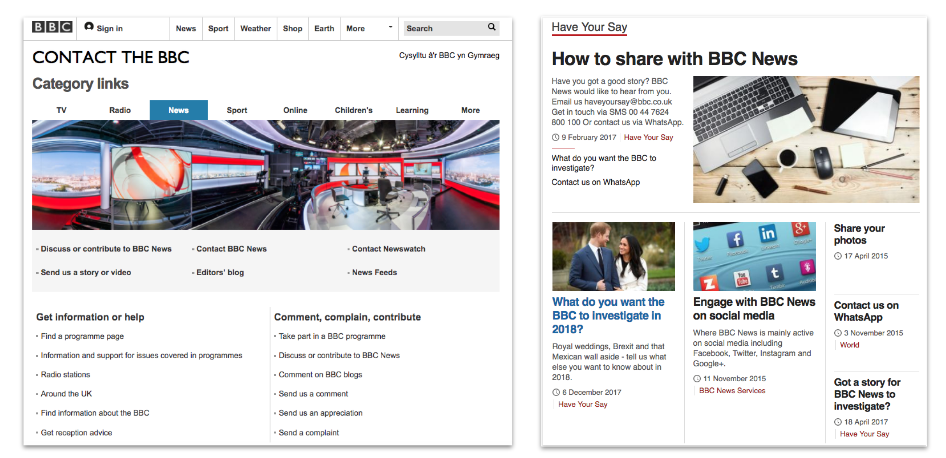Open How to share with BBC News headline
The height and width of the screenshot is (458, 946).
tap(675, 59)
